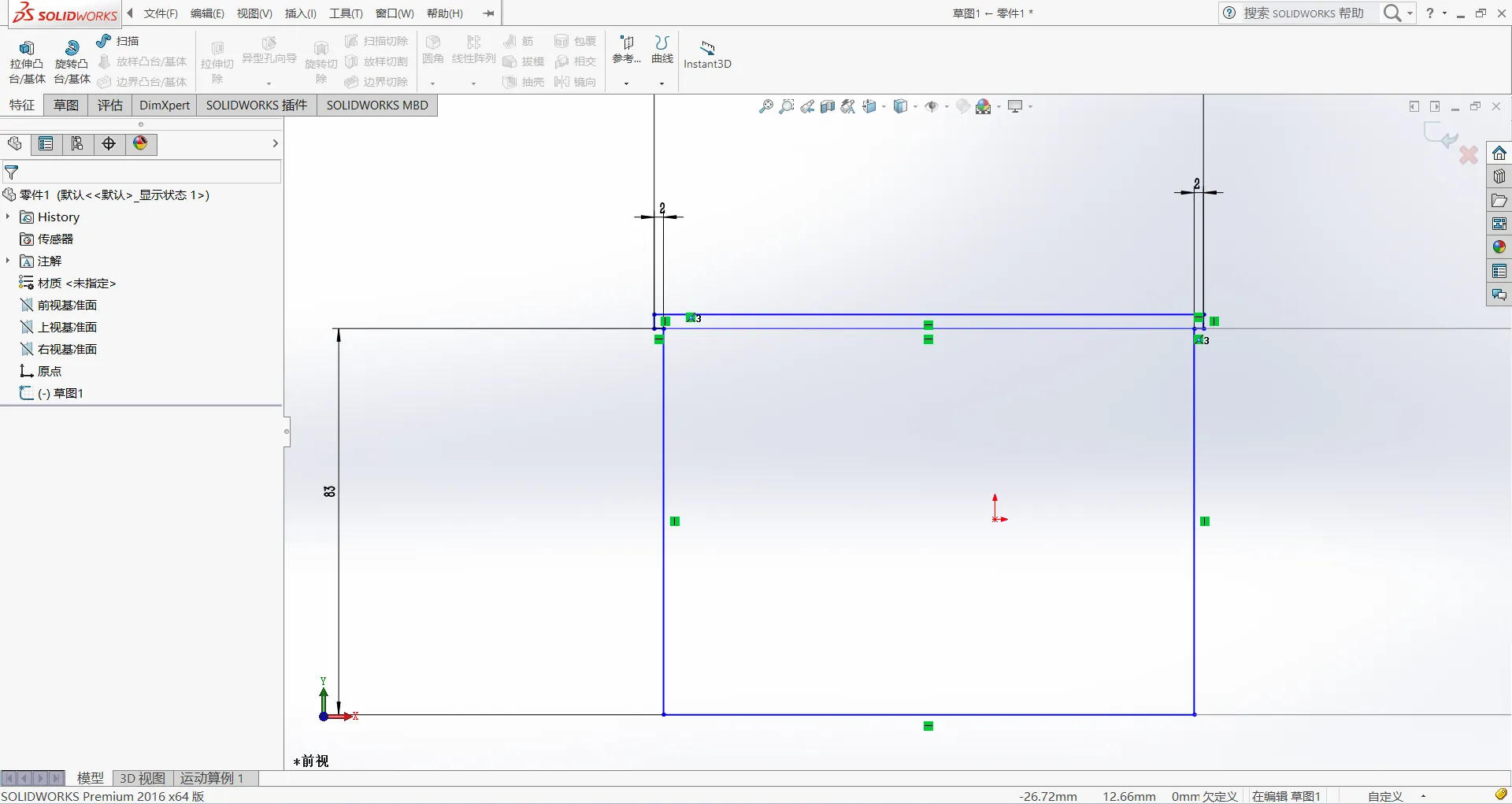Open the ConfigurationManager panel tab

click(x=77, y=143)
